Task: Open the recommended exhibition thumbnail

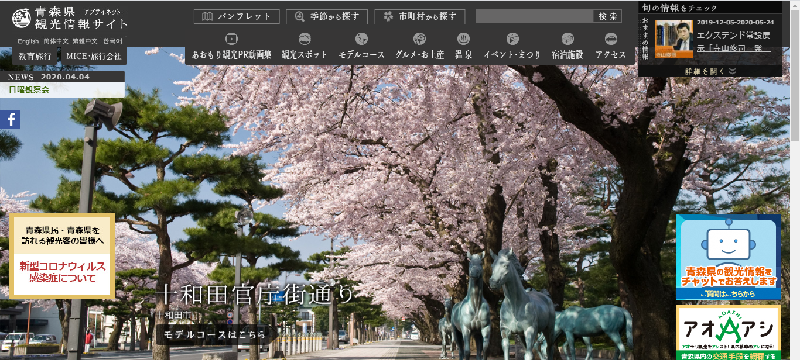Action: click(673, 38)
